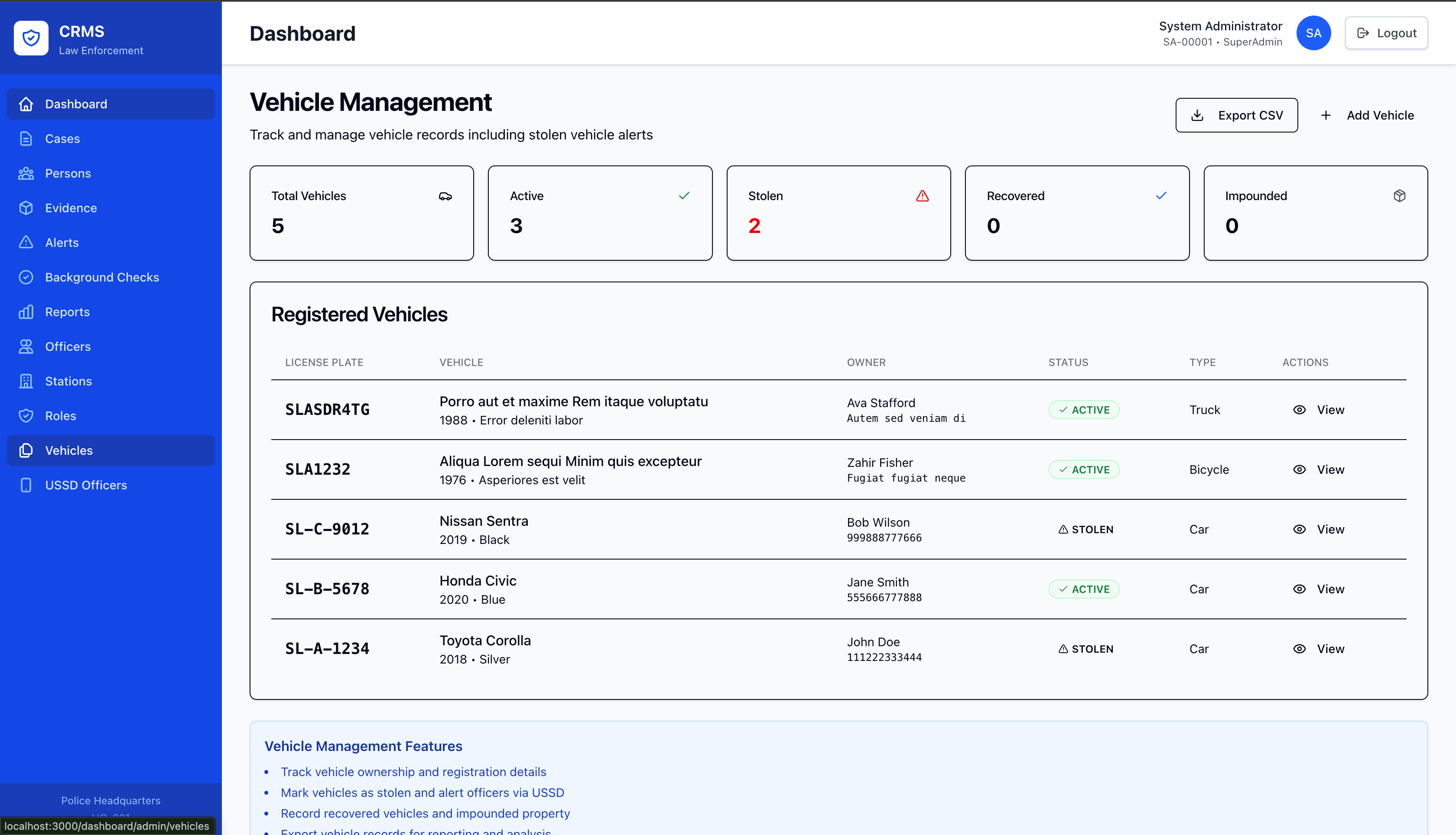The image size is (1456, 835).
Task: Click the eye icon for Honda Civic
Action: tap(1300, 589)
